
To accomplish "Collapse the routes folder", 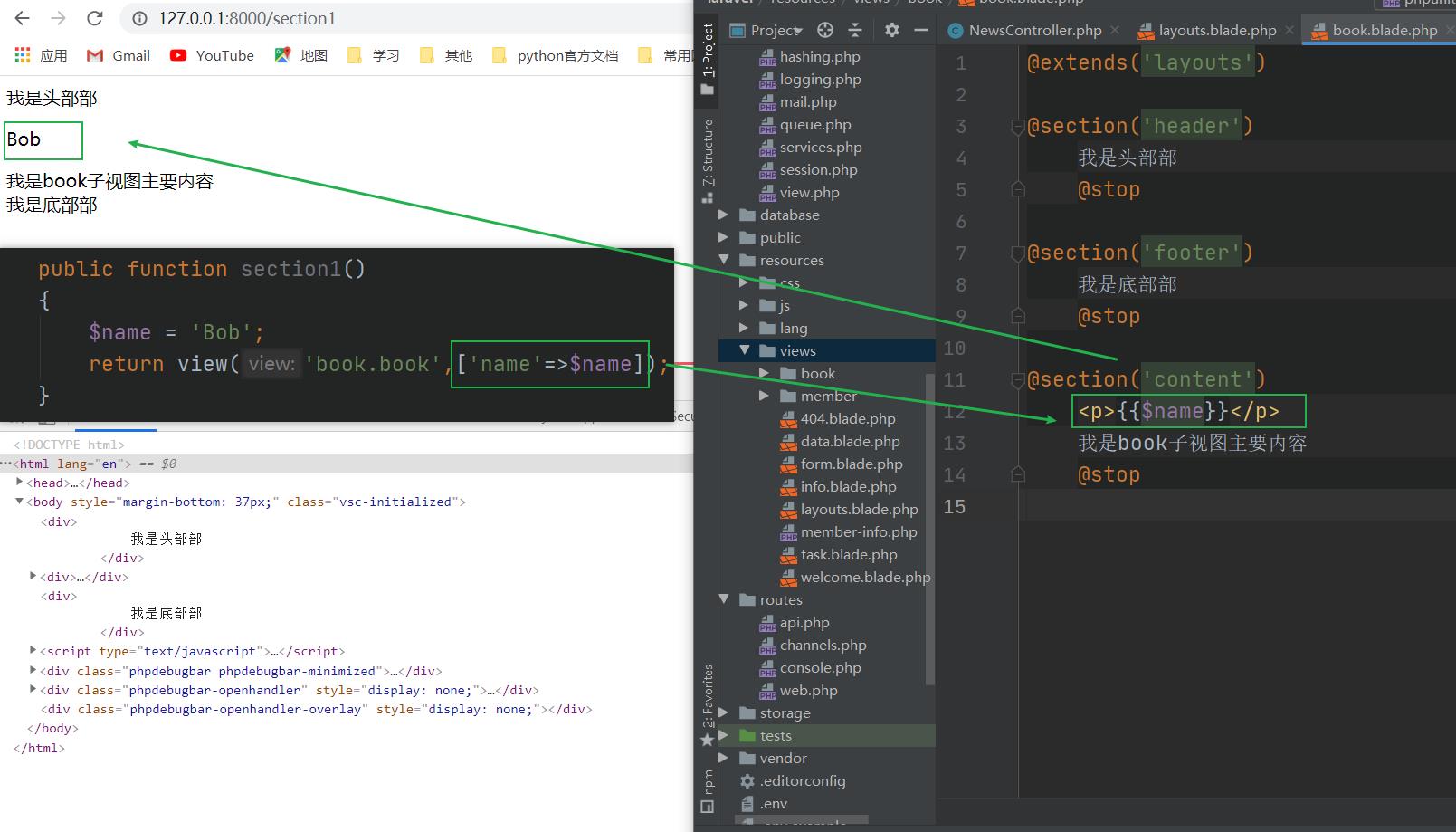I will click(723, 599).
